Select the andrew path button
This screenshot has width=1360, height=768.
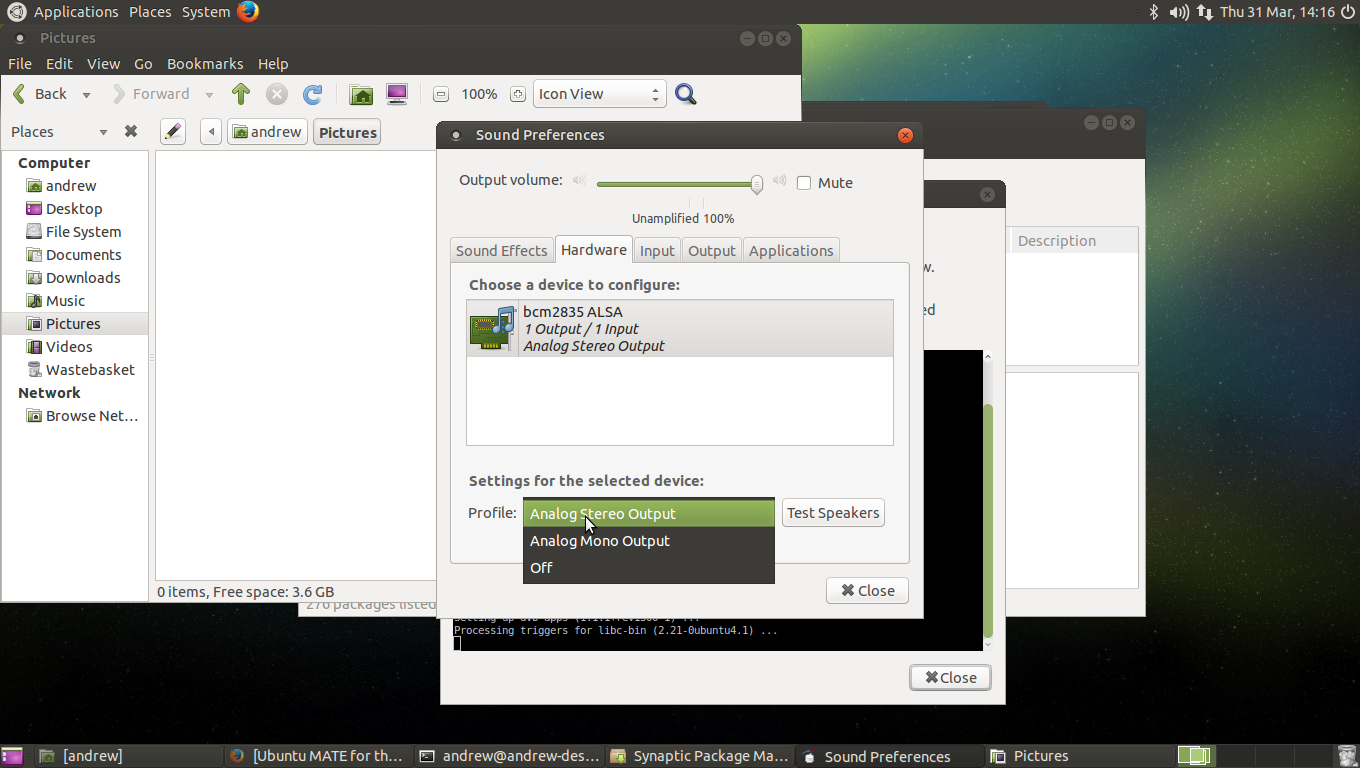click(267, 132)
